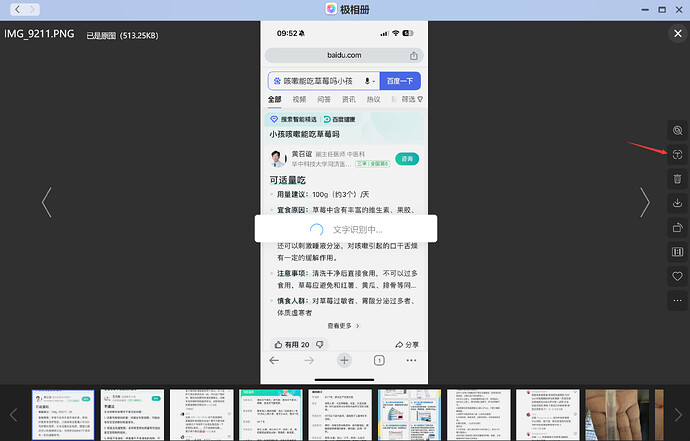690x441 pixels.
Task: Rotate the image using the rotate icon
Action: tap(677, 227)
